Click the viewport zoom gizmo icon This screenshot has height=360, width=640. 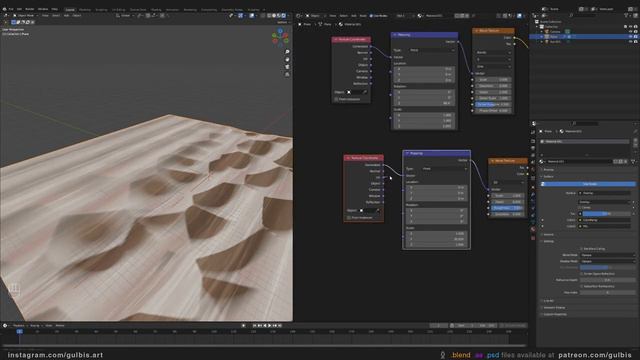coord(287,52)
